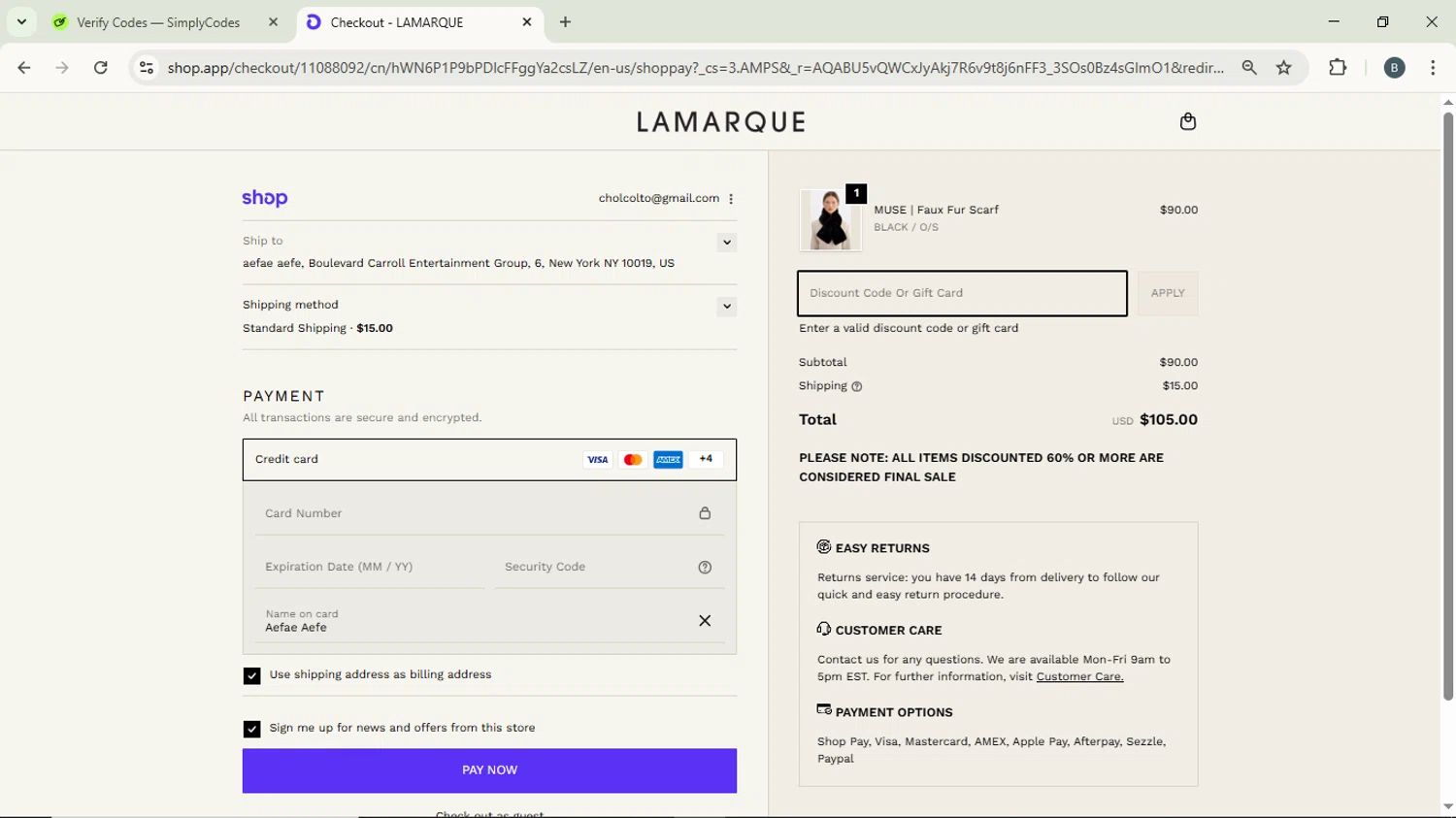Click the Payment Options card icon
This screenshot has height=818, width=1456.
pyautogui.click(x=824, y=710)
